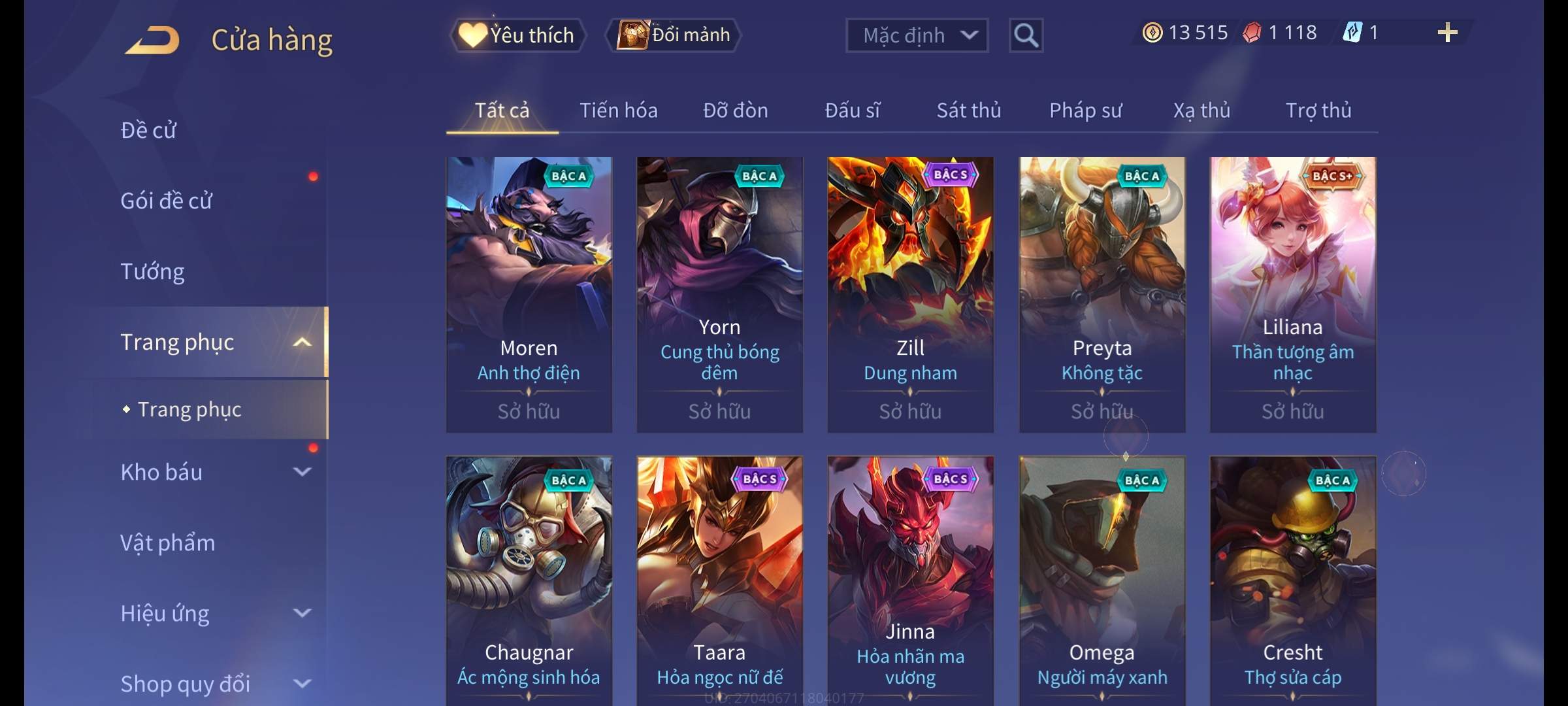The image size is (1568, 706).
Task: Tap the blue voucher currency icon
Action: [1352, 32]
